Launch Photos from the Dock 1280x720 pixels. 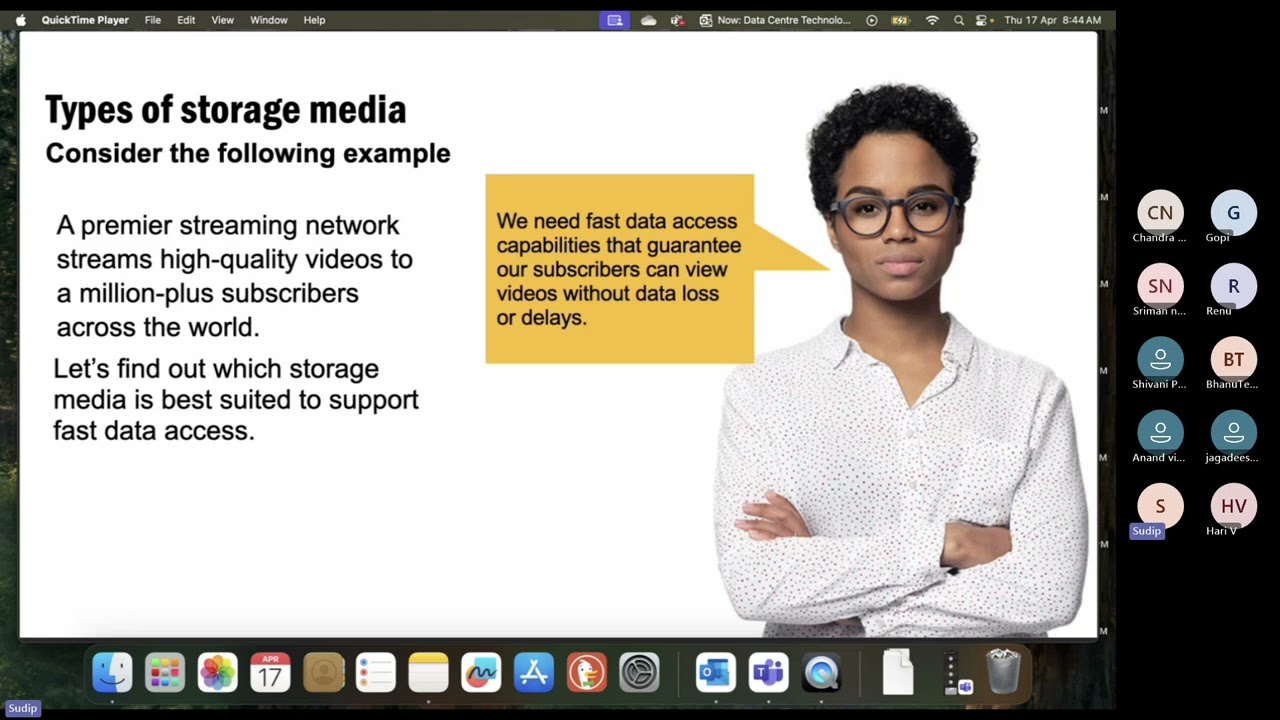[x=217, y=672]
